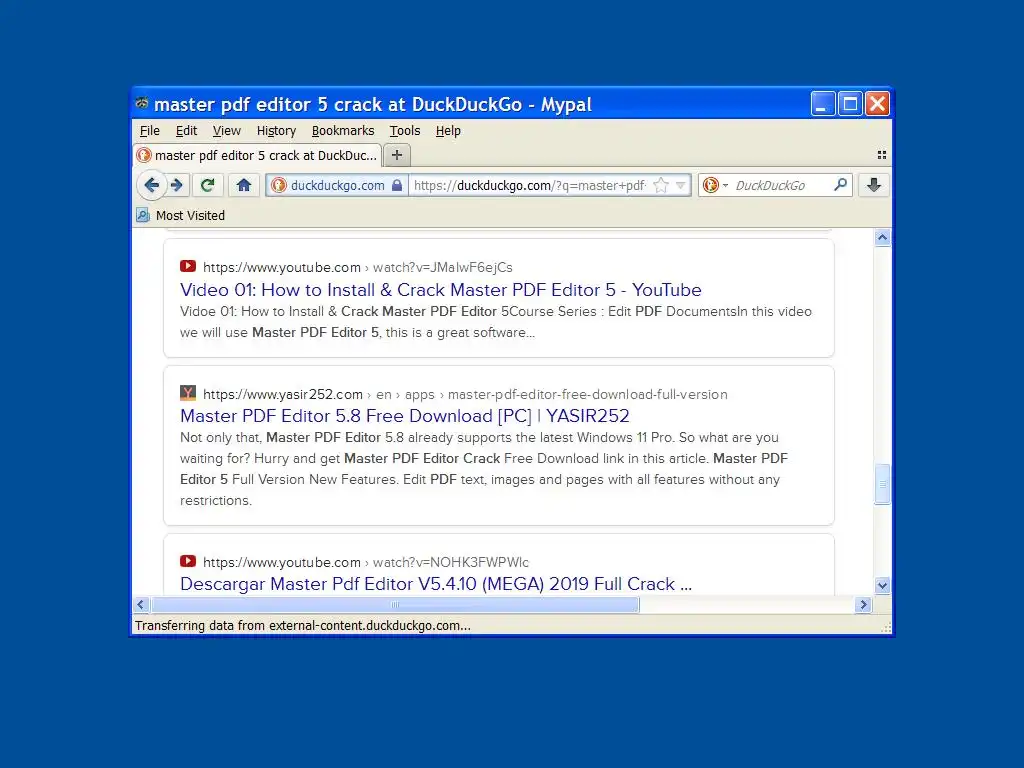Click snippet text 'Not only that, Master PDF Editor'
The height and width of the screenshot is (768, 1024).
click(x=280, y=438)
